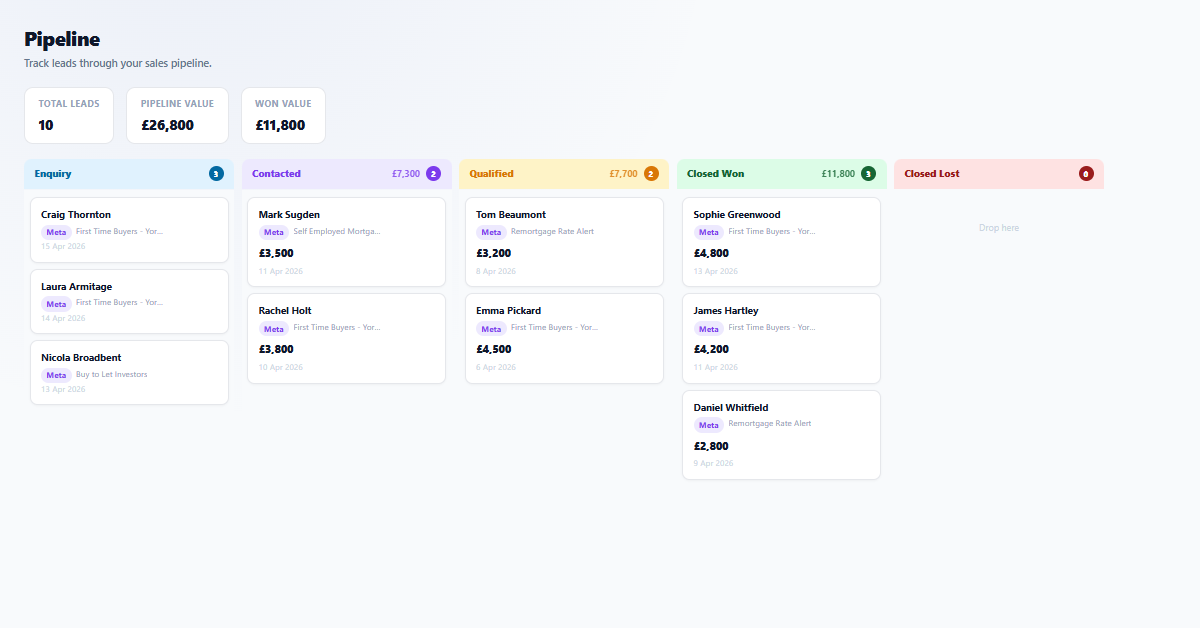Click Meta tag on Rachel Holt card
Image resolution: width=1200 pixels, height=628 pixels.
click(x=274, y=329)
